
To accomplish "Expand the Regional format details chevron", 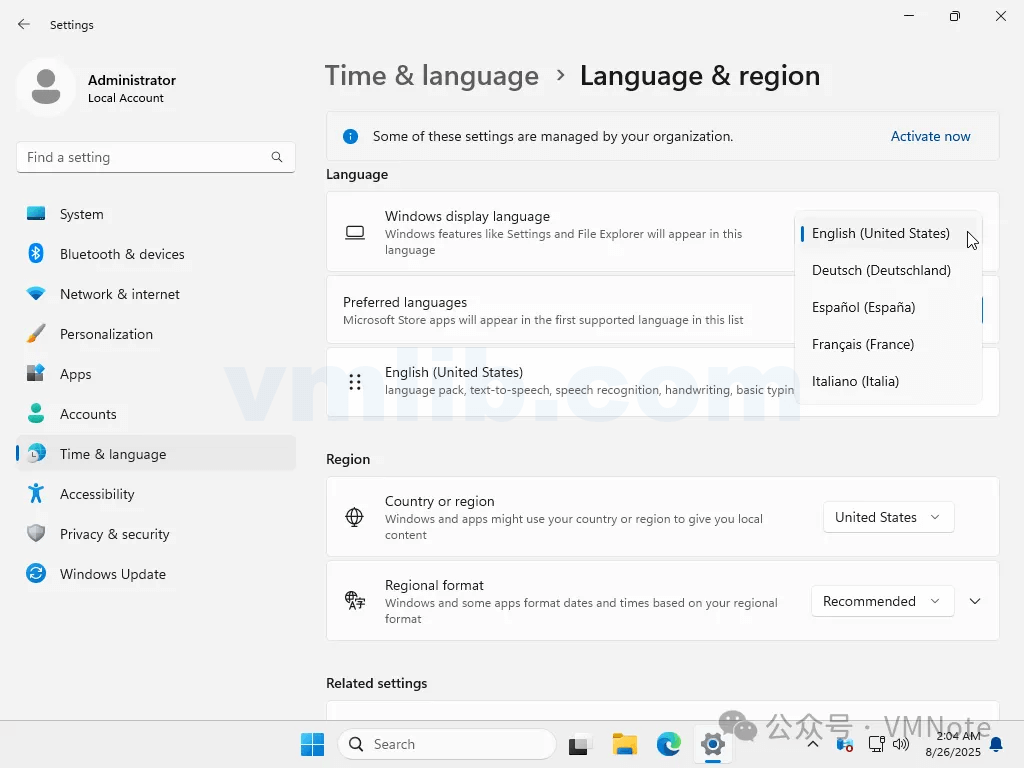I will point(975,601).
